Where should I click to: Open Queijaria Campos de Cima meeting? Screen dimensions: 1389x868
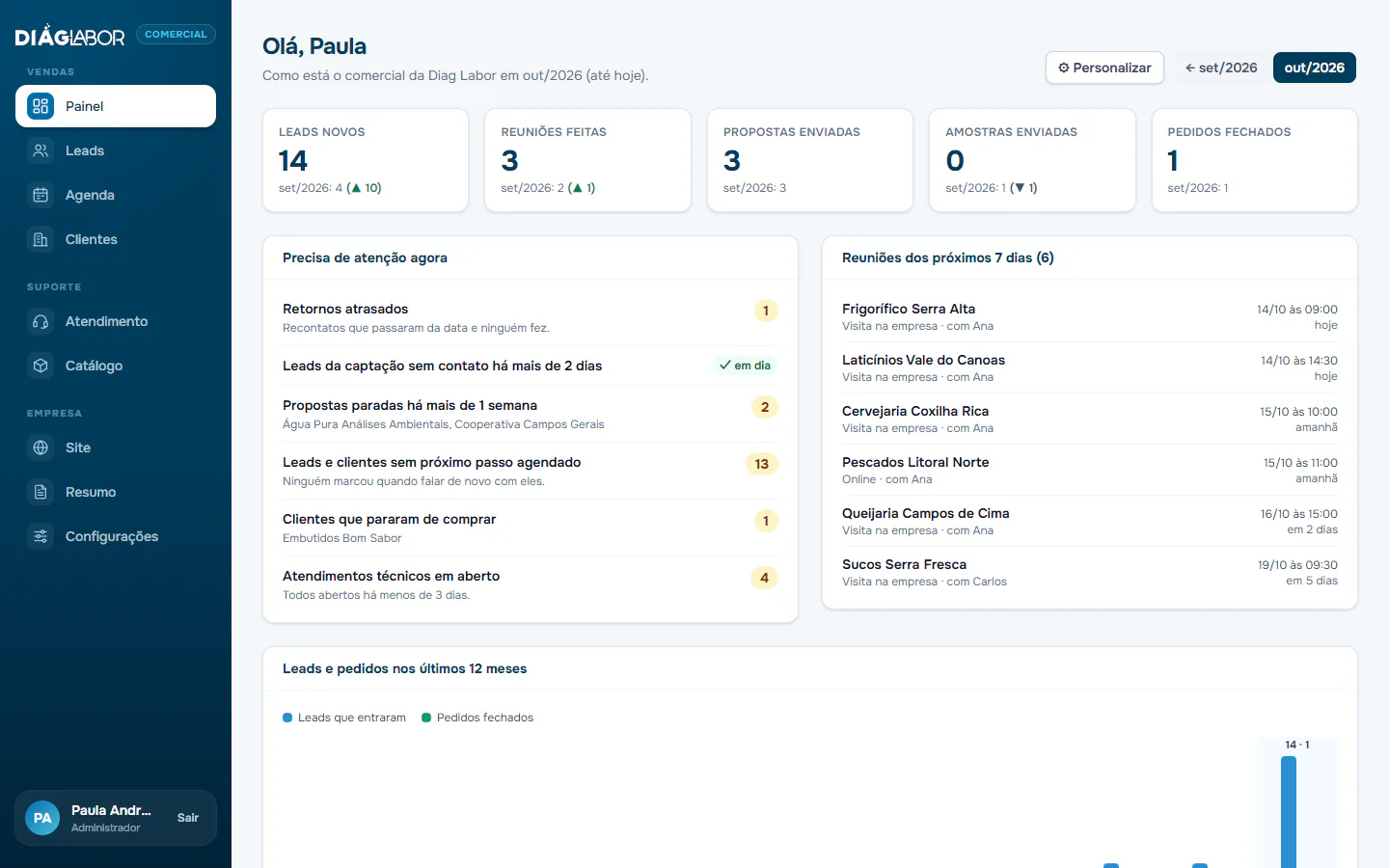[x=1090, y=521]
